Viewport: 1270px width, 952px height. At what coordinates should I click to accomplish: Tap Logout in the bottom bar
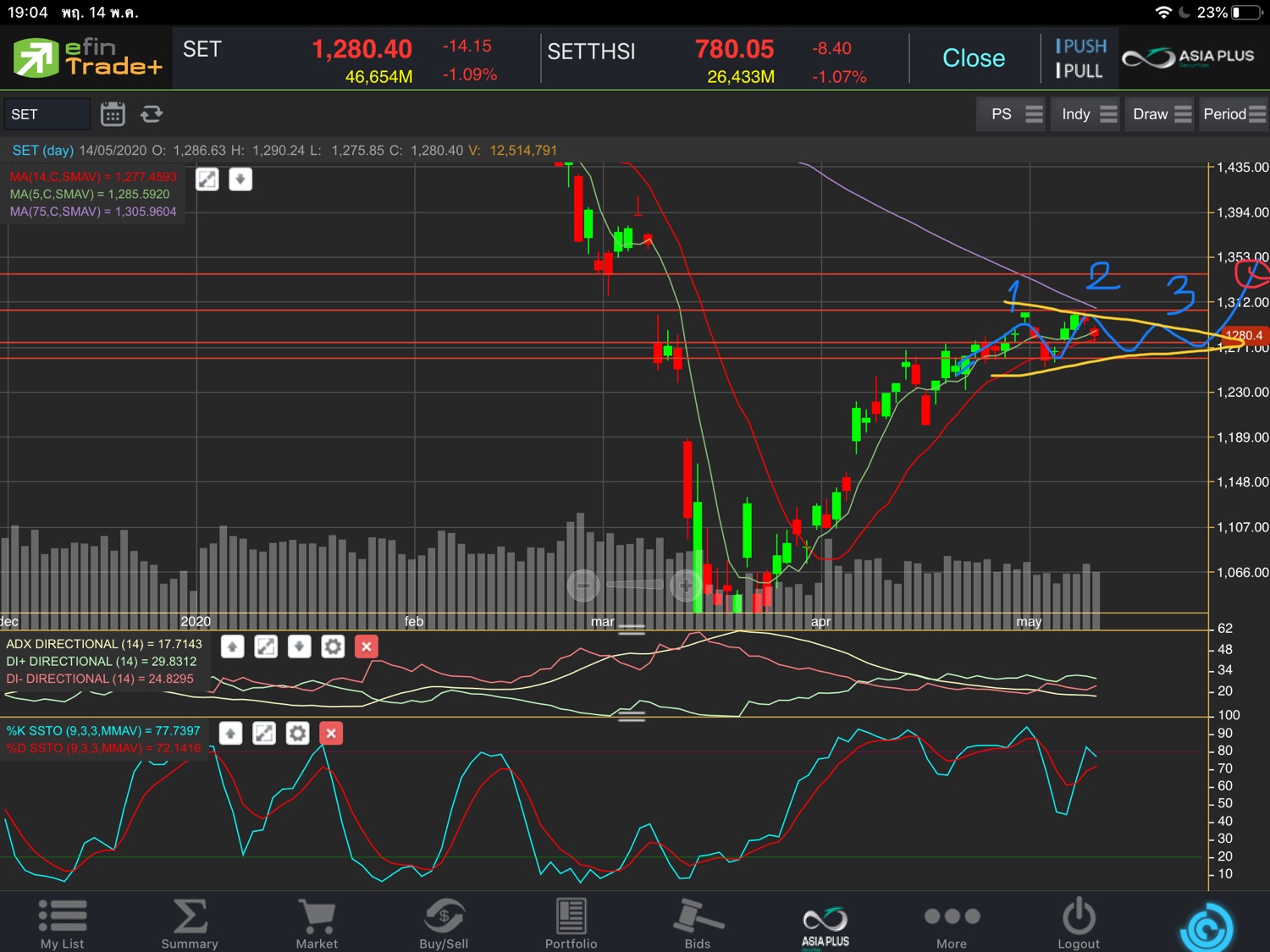1079,923
